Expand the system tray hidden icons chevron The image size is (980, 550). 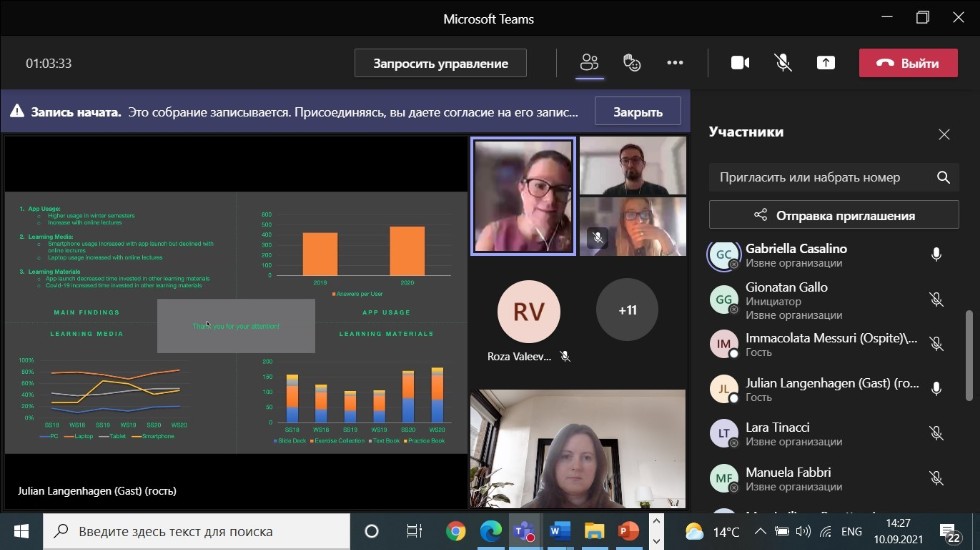[x=760, y=531]
